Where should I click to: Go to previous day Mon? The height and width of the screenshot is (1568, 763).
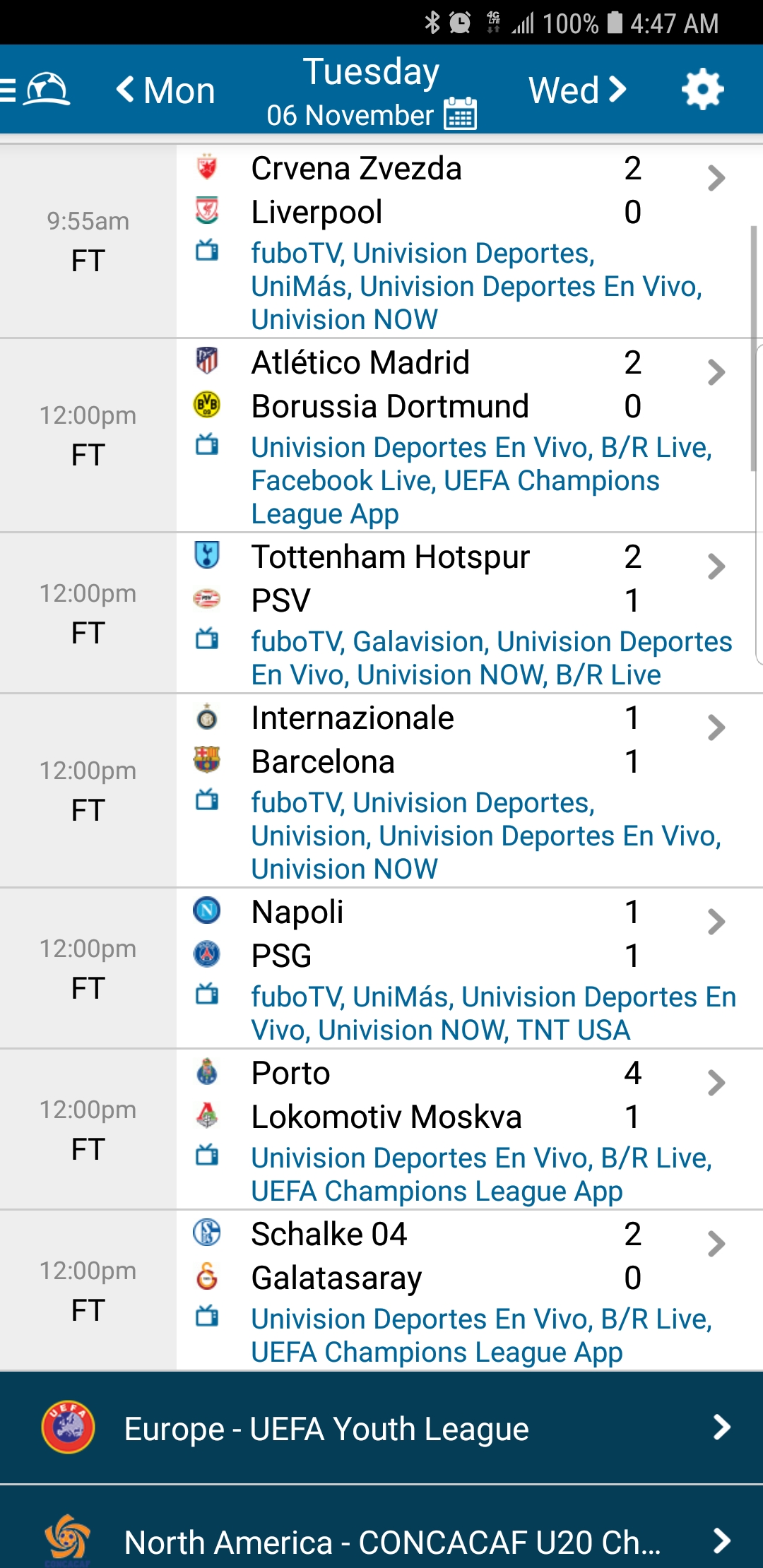coord(166,90)
